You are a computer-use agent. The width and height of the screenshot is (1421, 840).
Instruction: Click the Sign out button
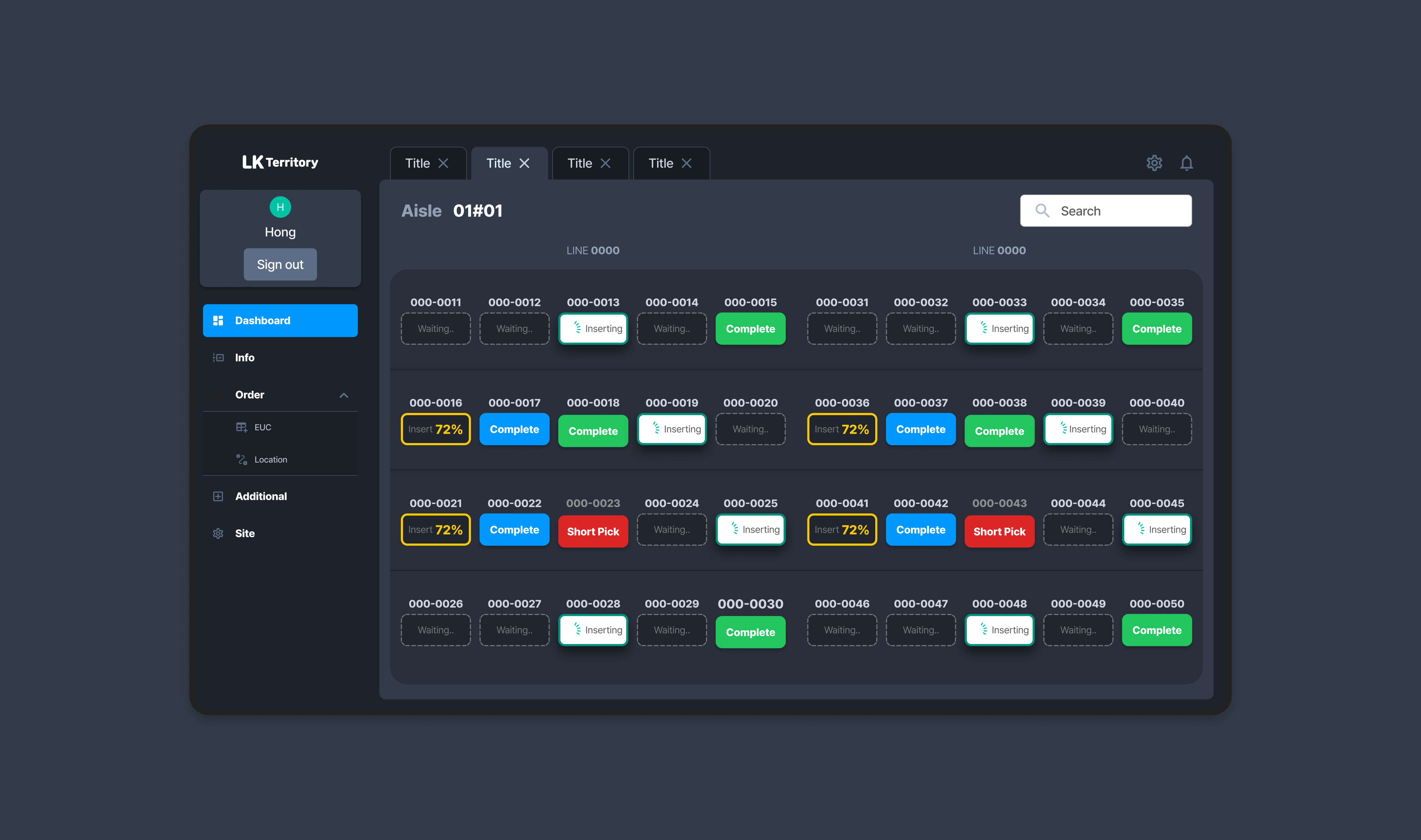[x=280, y=264]
